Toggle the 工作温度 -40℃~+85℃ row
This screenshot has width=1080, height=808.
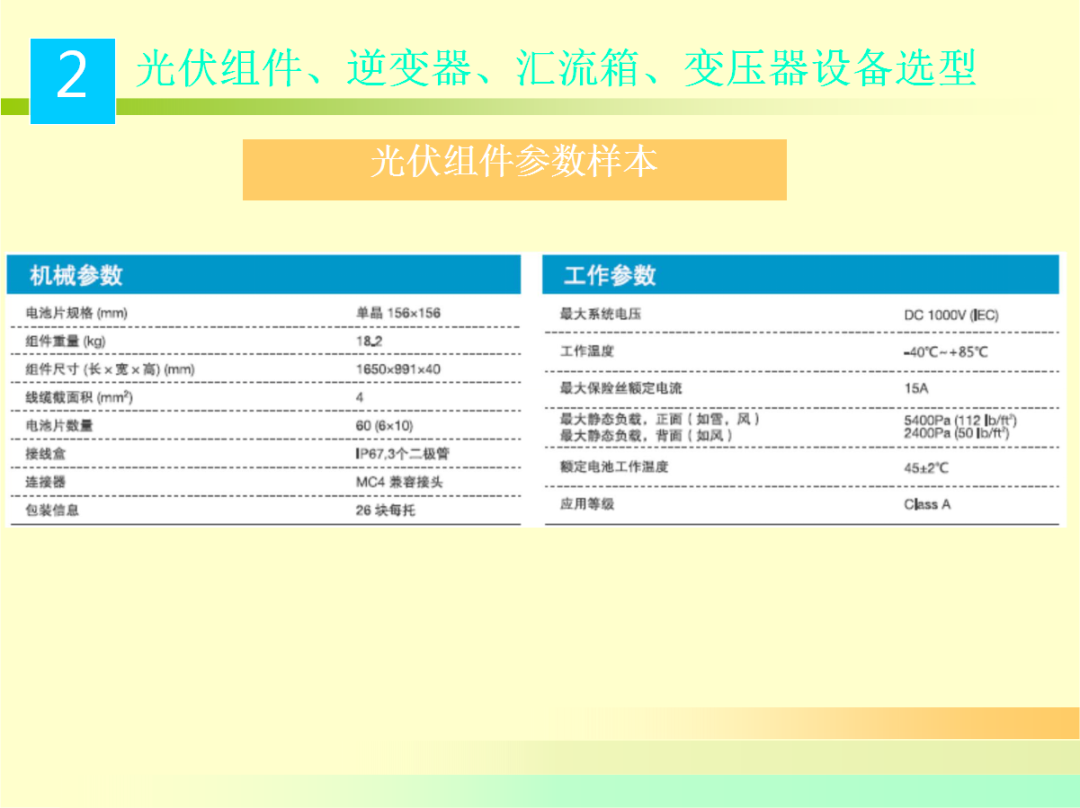750,351
